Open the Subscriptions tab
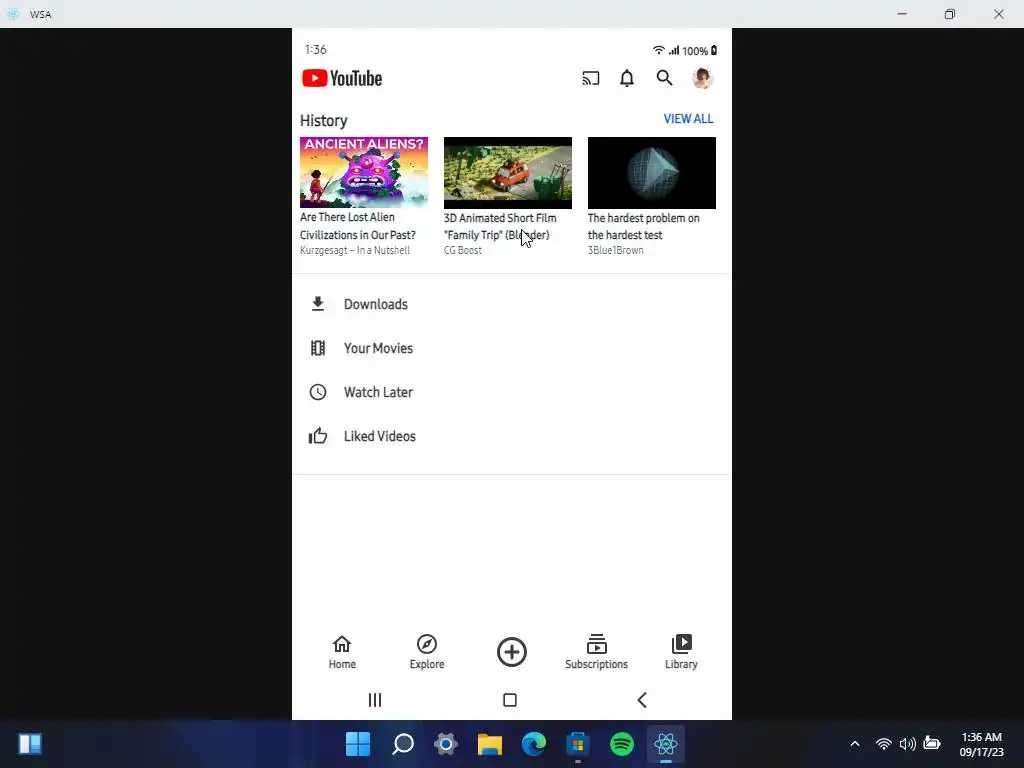This screenshot has width=1024, height=768. 596,652
